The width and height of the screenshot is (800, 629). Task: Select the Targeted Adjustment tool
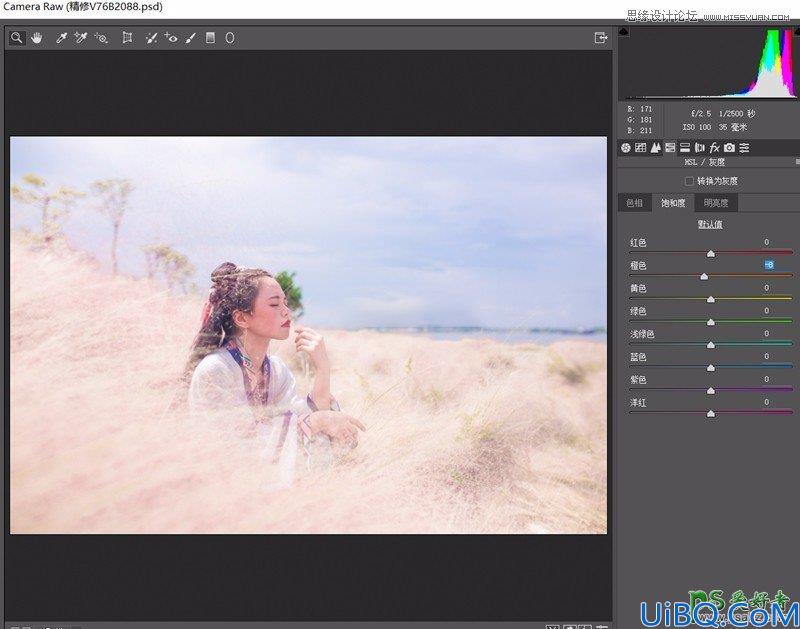101,38
